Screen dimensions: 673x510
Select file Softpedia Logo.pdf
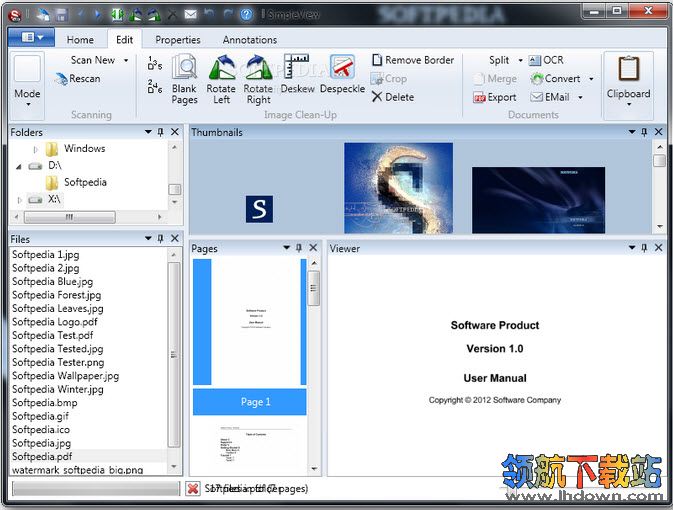(x=55, y=322)
